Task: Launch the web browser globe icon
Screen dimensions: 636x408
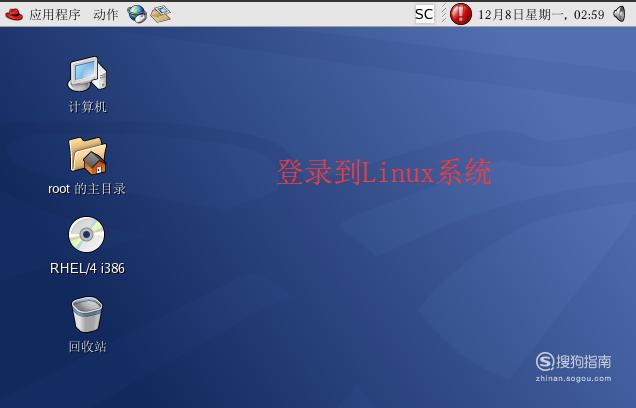Action: pos(137,14)
